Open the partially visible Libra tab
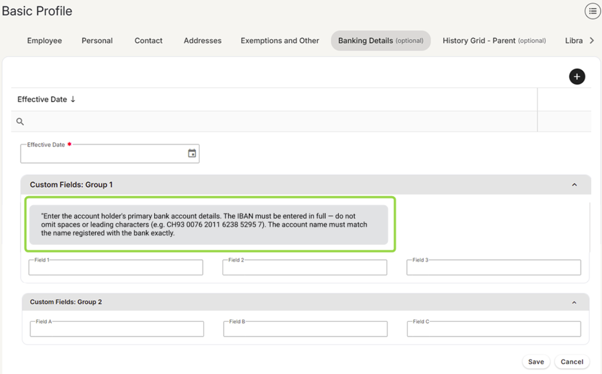This screenshot has height=374, width=602. [574, 41]
